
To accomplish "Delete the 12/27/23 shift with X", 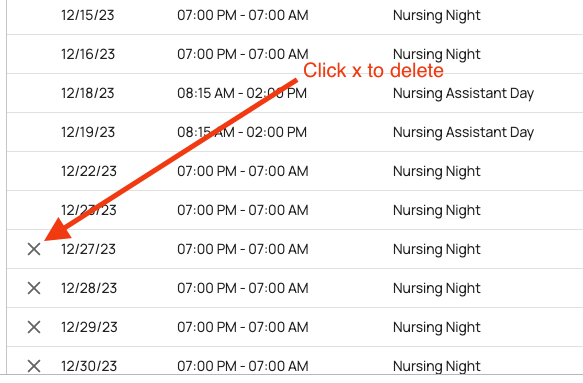I will (x=34, y=249).
